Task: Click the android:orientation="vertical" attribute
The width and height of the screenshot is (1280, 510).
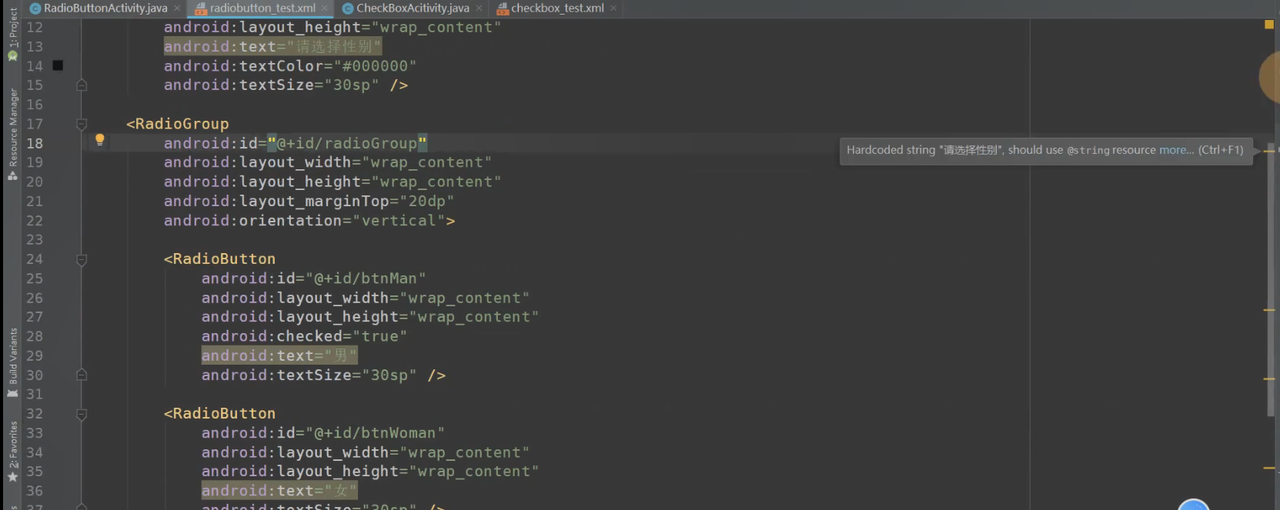Action: tap(305, 221)
